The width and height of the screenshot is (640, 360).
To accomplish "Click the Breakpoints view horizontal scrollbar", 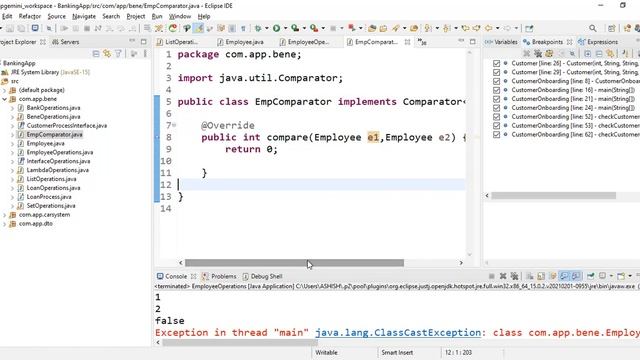I will [x=553, y=196].
